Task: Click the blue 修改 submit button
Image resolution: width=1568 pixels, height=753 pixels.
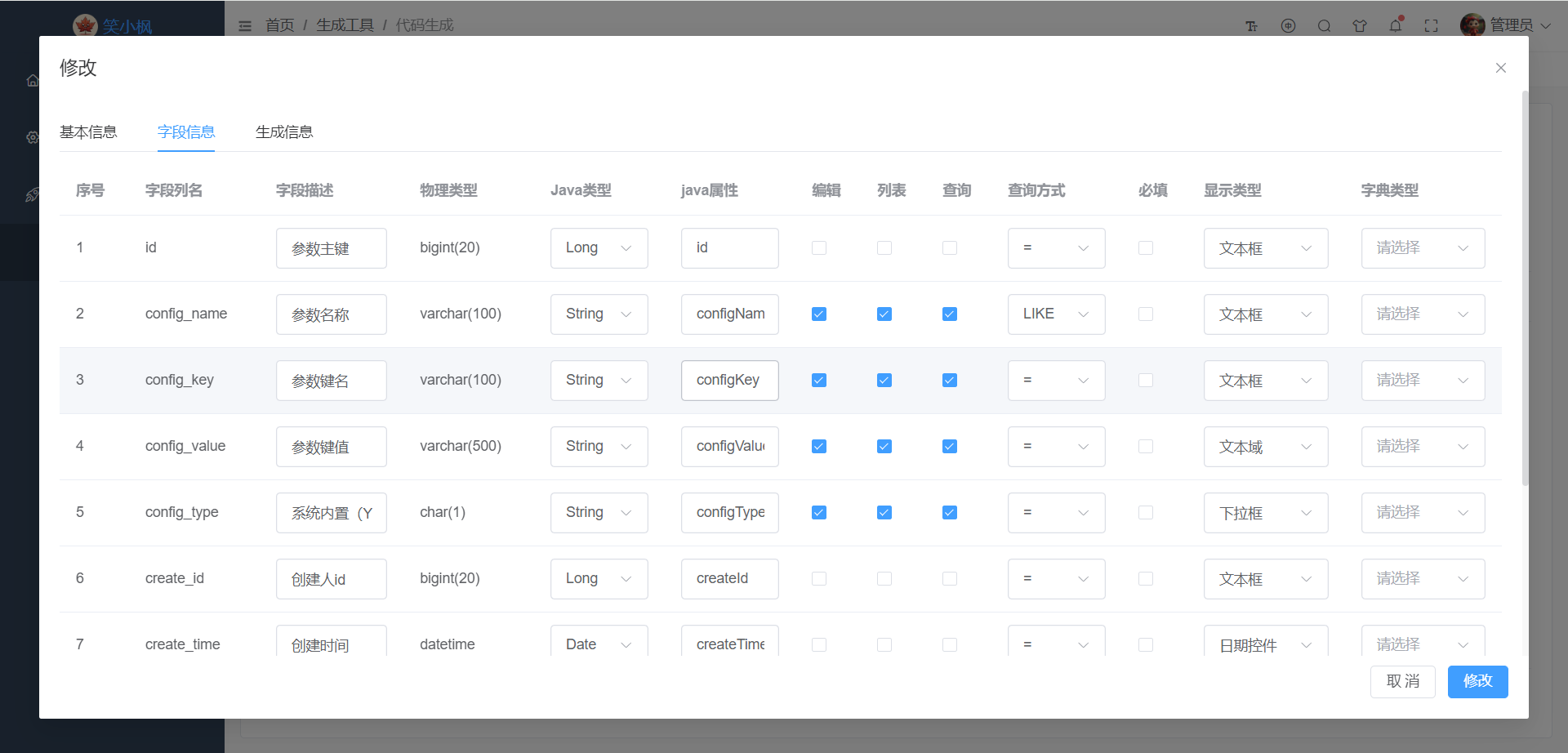Action: coord(1477,681)
